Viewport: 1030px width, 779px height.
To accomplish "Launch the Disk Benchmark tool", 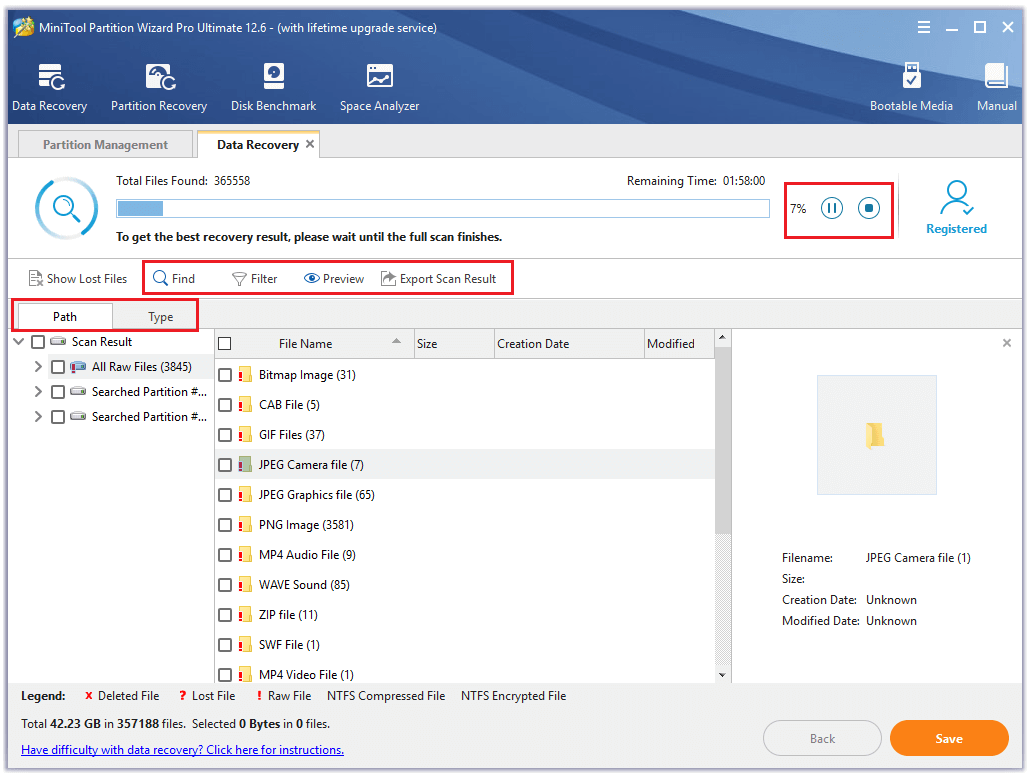I will pos(273,87).
